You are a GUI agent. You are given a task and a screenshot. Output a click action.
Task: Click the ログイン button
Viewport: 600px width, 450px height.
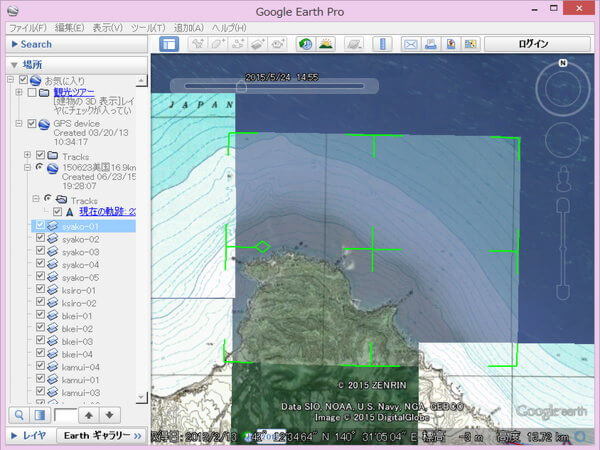point(537,44)
